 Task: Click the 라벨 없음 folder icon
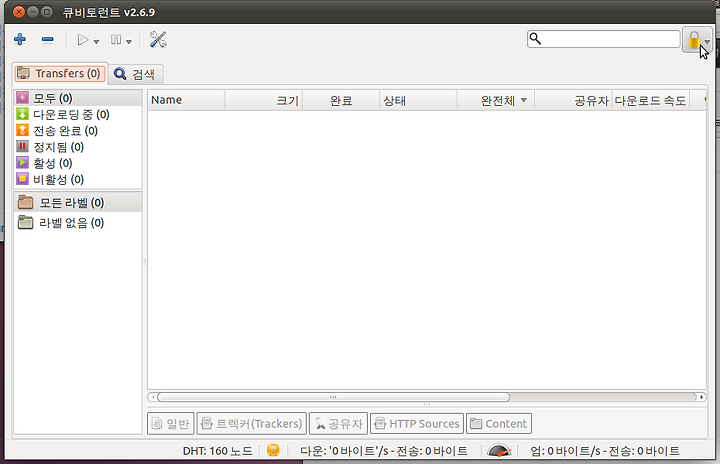coord(25,223)
